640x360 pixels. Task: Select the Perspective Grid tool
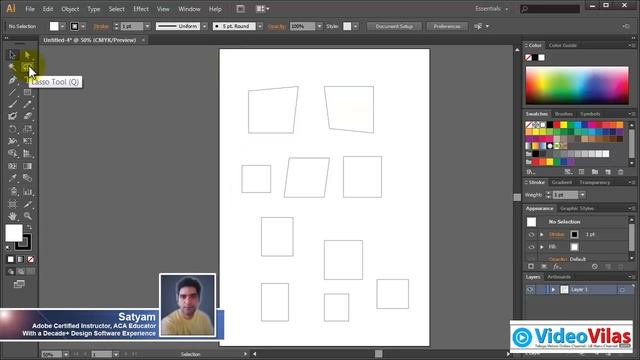(27, 153)
